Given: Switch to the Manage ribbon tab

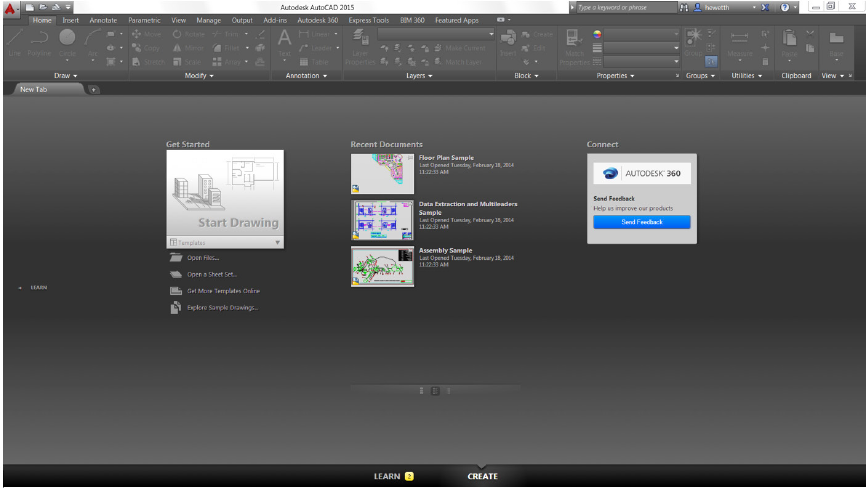Looking at the screenshot, I should pyautogui.click(x=208, y=20).
